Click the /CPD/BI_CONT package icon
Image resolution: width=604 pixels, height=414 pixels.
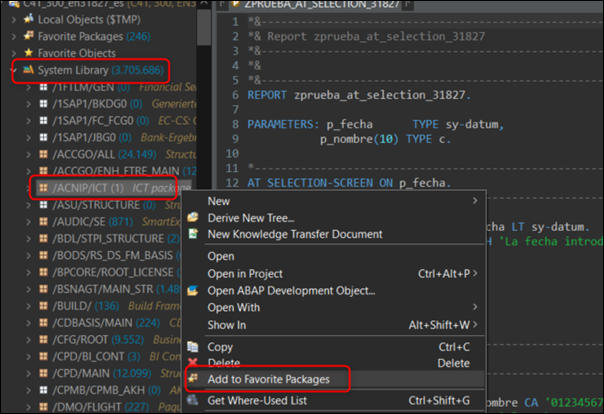tap(44, 357)
